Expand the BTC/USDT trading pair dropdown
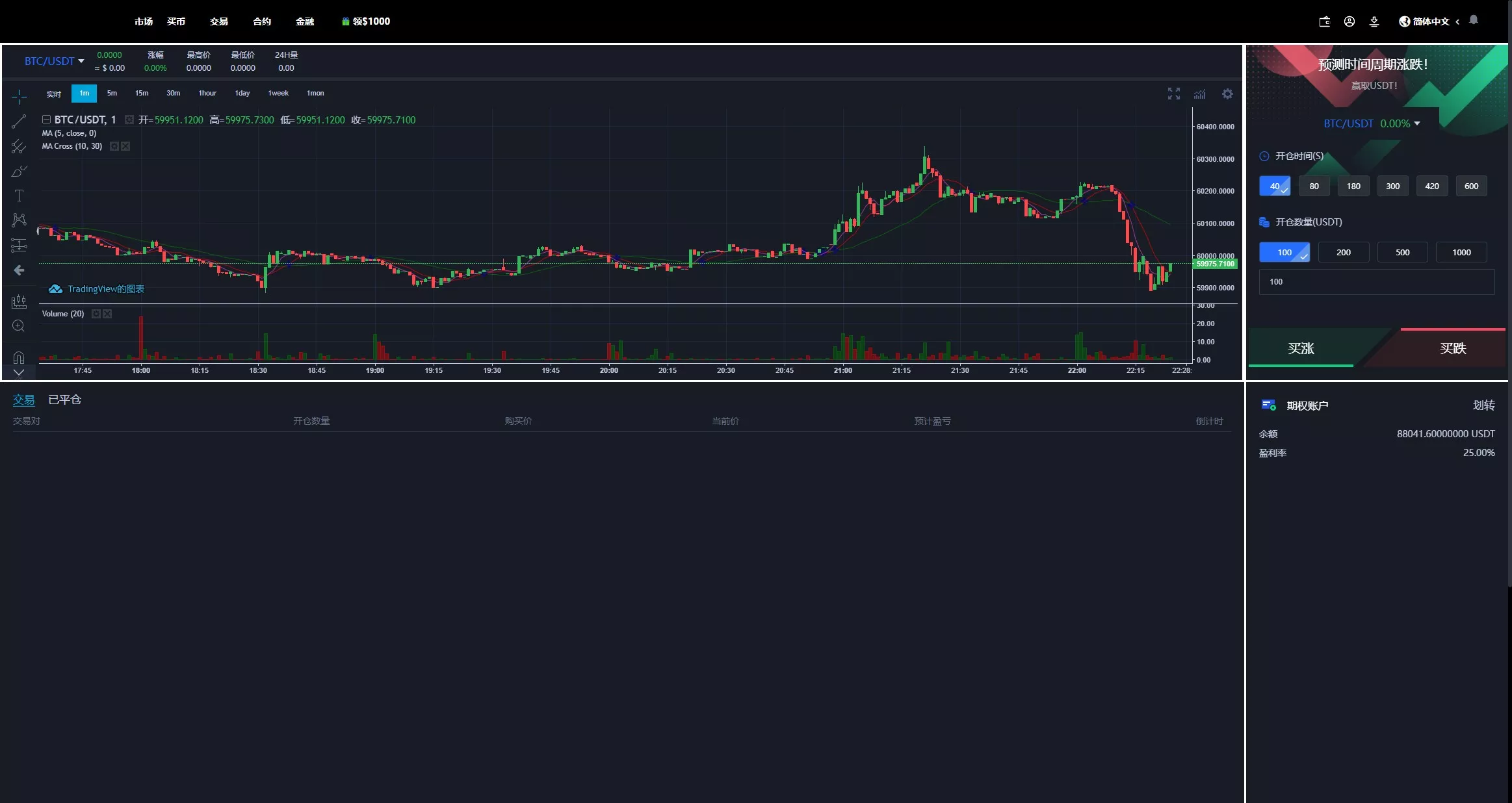 [x=55, y=61]
